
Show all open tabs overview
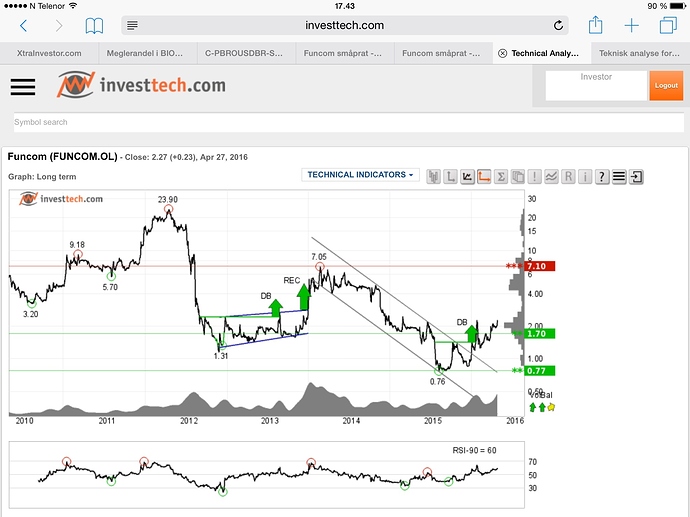click(x=668, y=25)
